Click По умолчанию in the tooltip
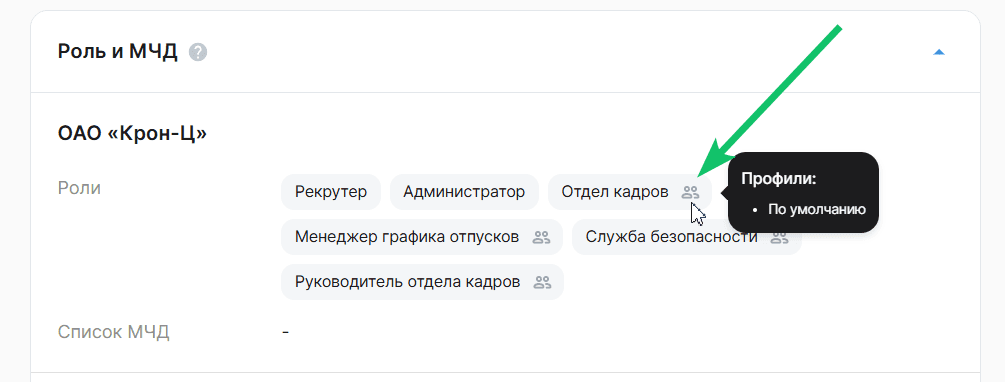This screenshot has width=1005, height=382. click(x=817, y=210)
